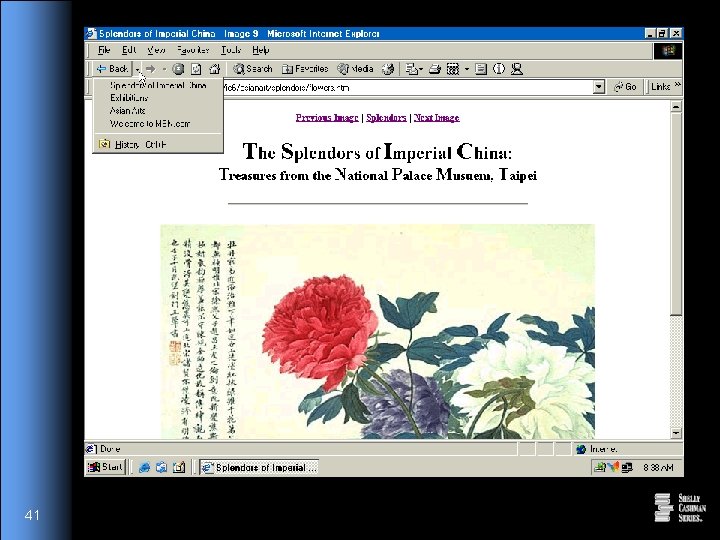Click the Windows Start button
Image resolution: width=720 pixels, height=540 pixels.
tap(105, 467)
